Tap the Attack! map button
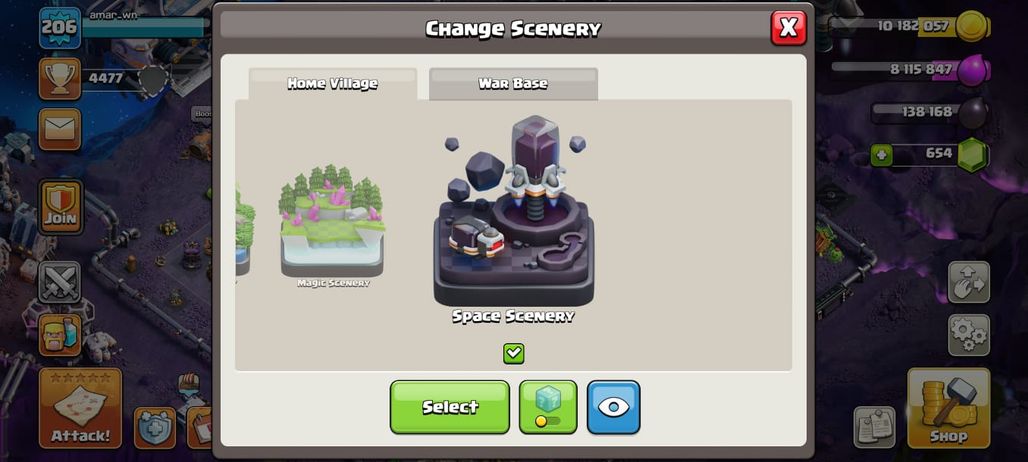Viewport: 1028px width, 462px height. click(80, 408)
